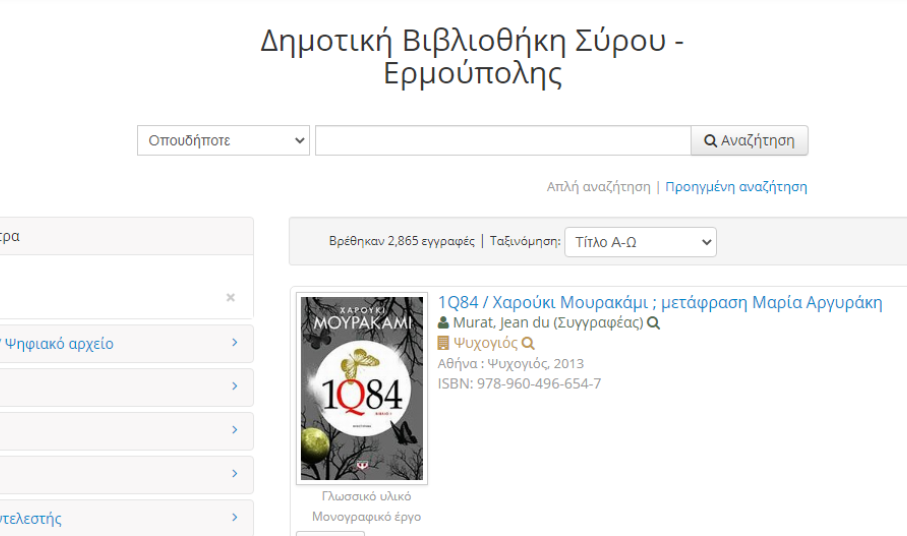907x536 pixels.
Task: Click the magnifier icon beside publisher Ψυχογιός
Action: coord(528,343)
